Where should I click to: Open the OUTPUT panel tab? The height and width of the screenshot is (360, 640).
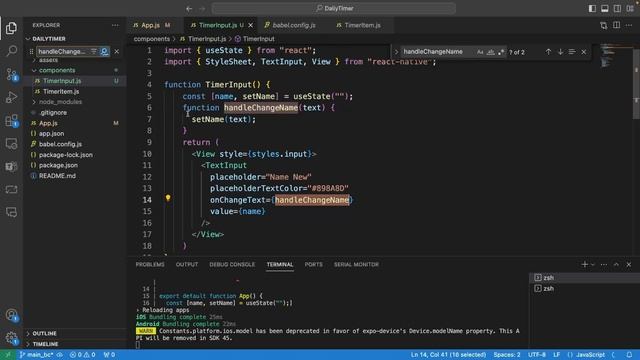pos(187,264)
